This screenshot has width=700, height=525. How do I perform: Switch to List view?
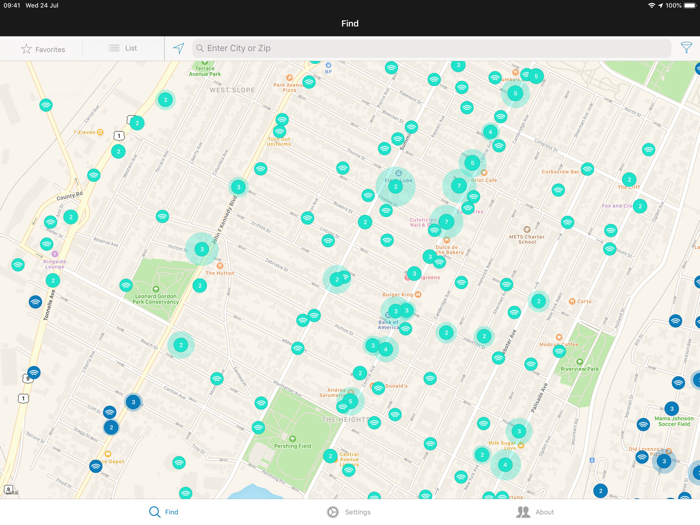123,48
